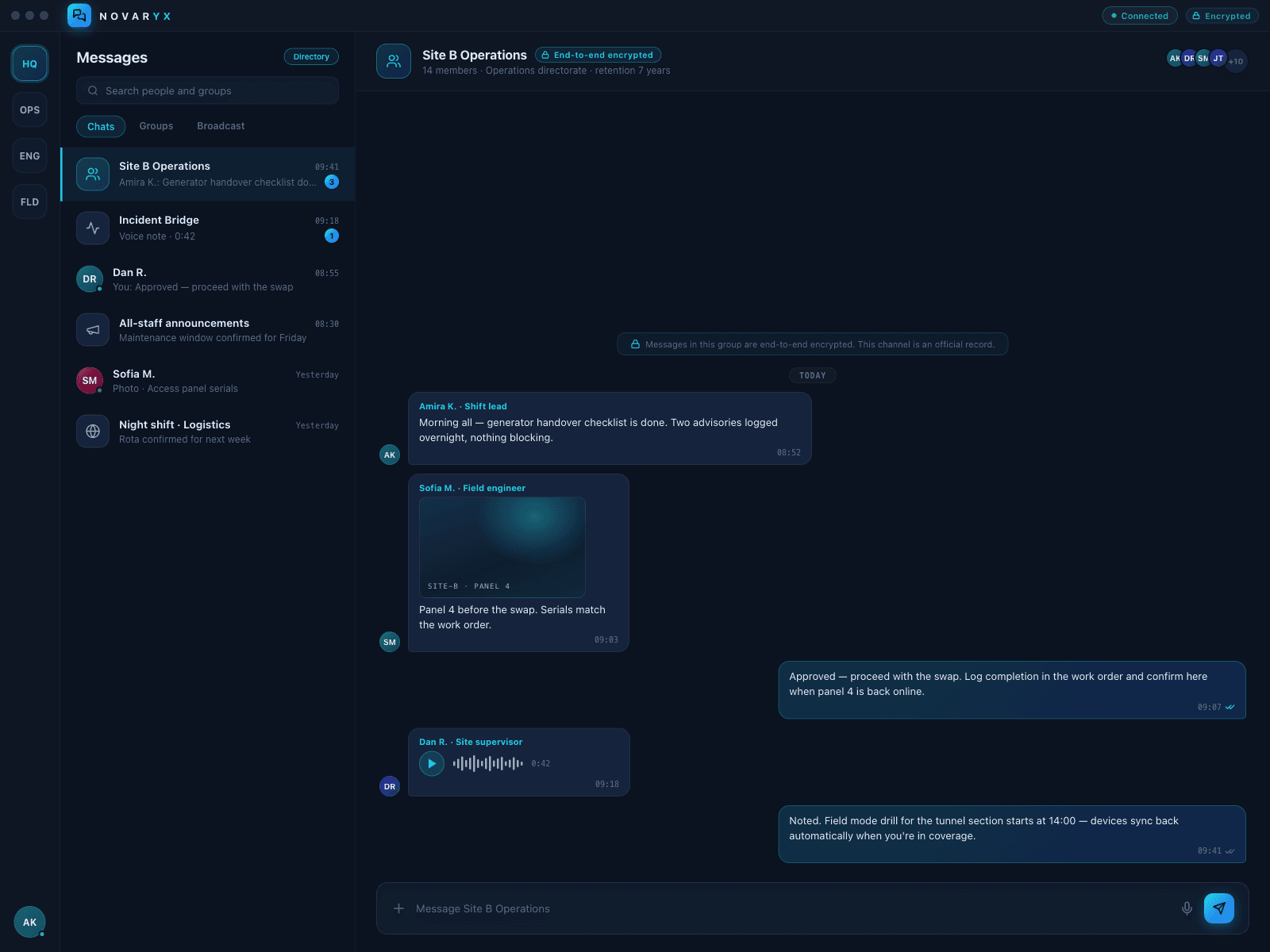
Task: Switch to the FLD workspace
Action: pyautogui.click(x=29, y=202)
